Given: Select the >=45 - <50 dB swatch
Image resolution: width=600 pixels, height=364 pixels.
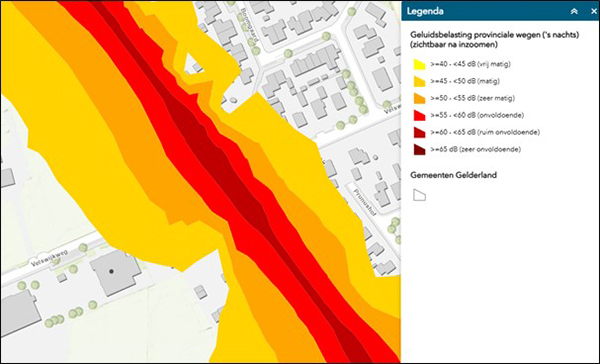Looking at the screenshot, I should [x=419, y=81].
